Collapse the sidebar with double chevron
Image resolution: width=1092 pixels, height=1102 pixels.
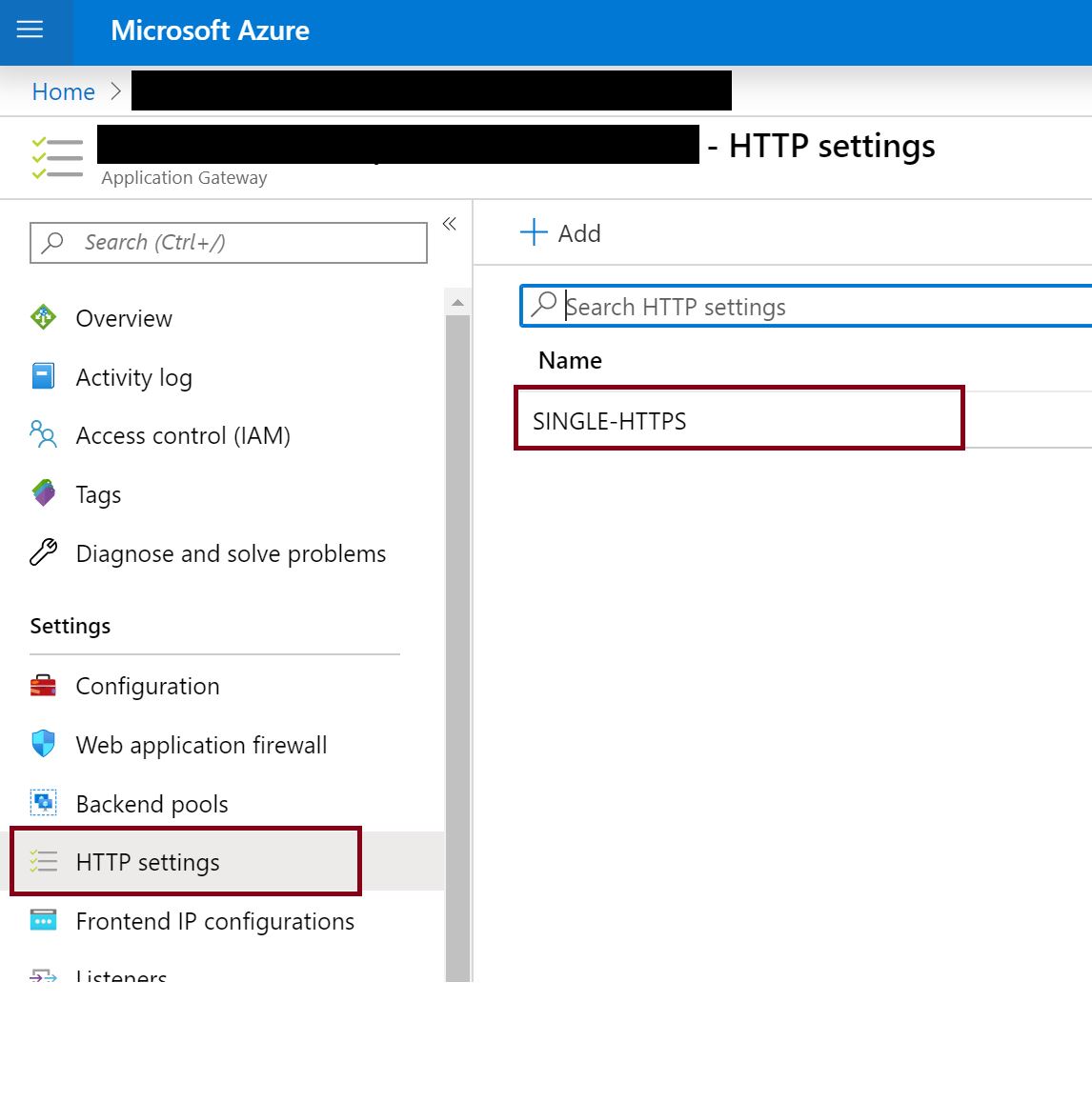(450, 224)
